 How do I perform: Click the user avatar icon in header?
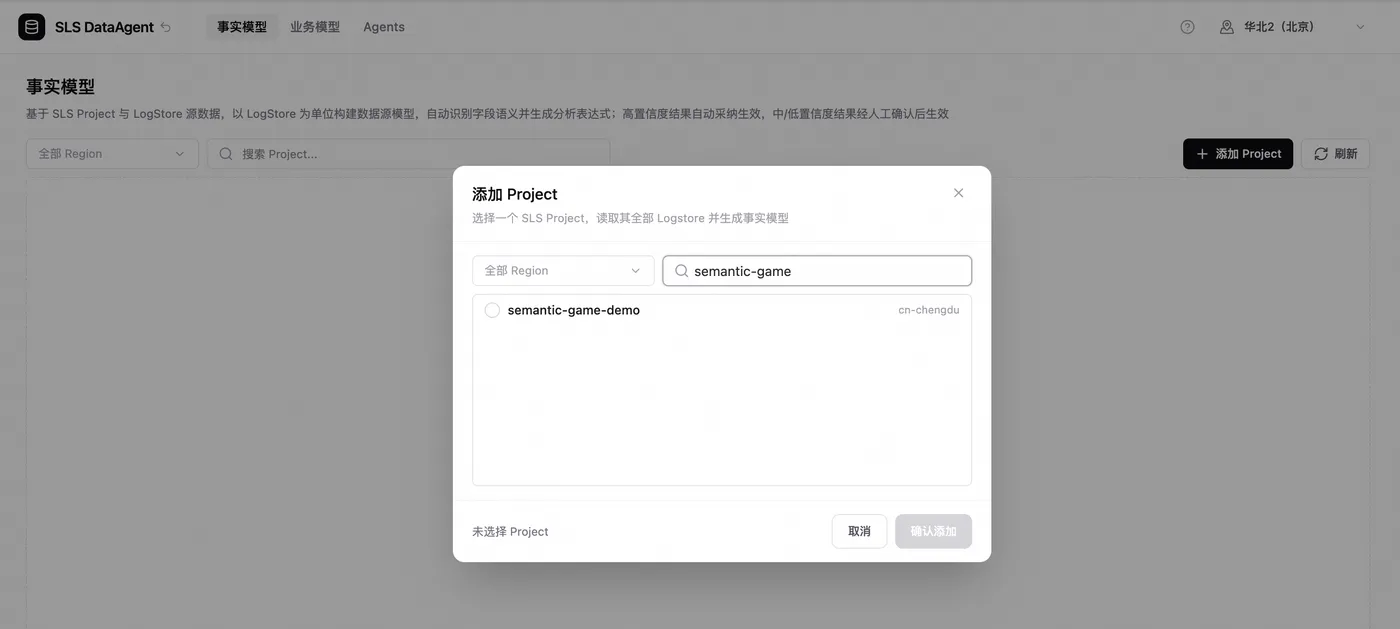pos(1227,27)
